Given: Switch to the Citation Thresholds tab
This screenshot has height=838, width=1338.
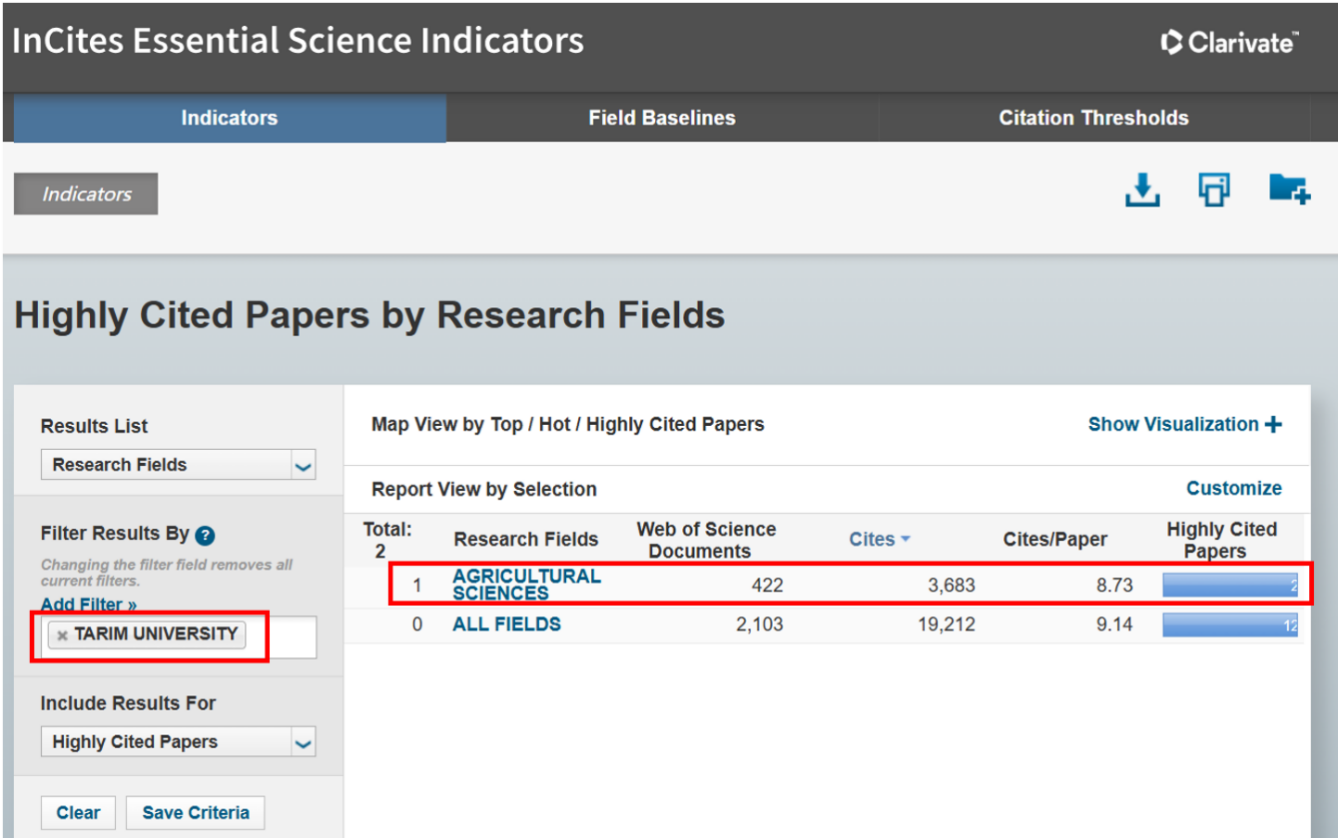Looking at the screenshot, I should [1093, 118].
